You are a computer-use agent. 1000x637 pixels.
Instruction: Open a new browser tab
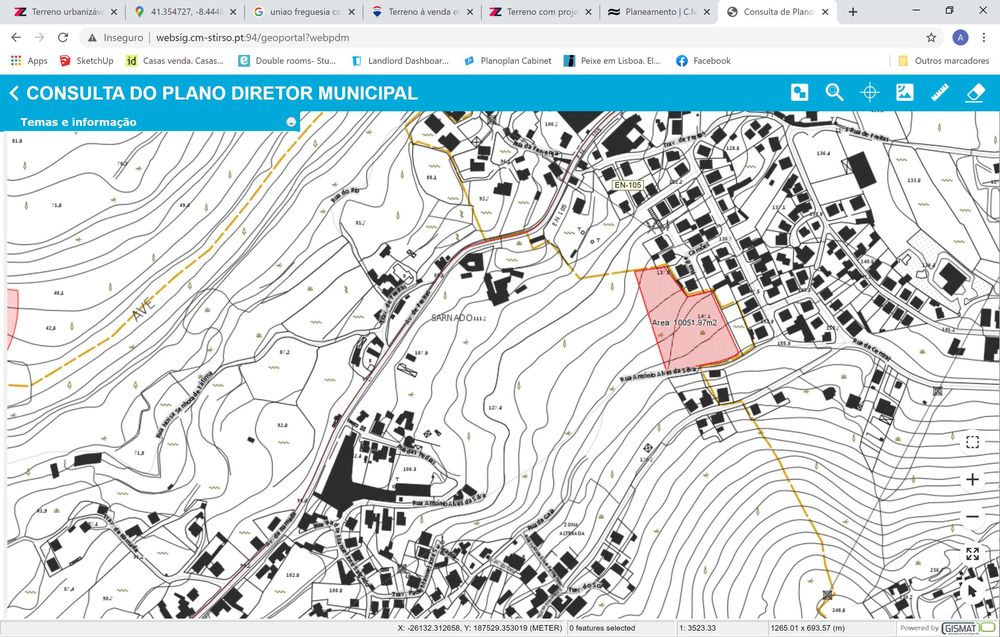click(x=853, y=11)
